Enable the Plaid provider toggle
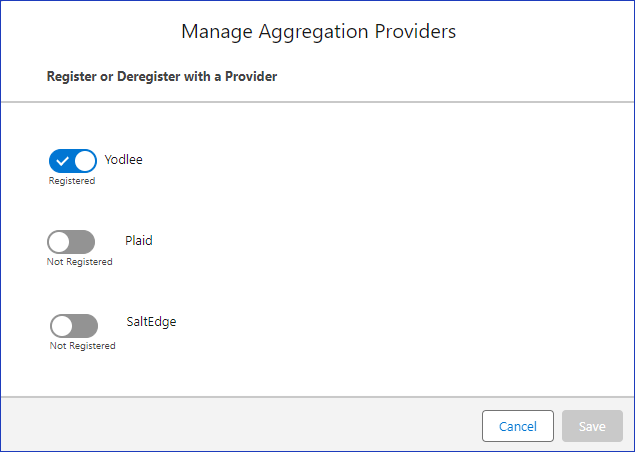Image resolution: width=635 pixels, height=452 pixels. (71, 242)
